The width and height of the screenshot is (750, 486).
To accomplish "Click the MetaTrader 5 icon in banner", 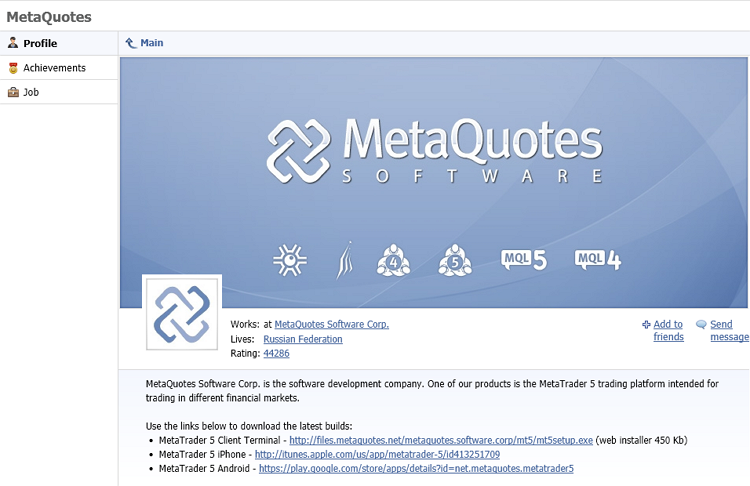I will click(455, 260).
